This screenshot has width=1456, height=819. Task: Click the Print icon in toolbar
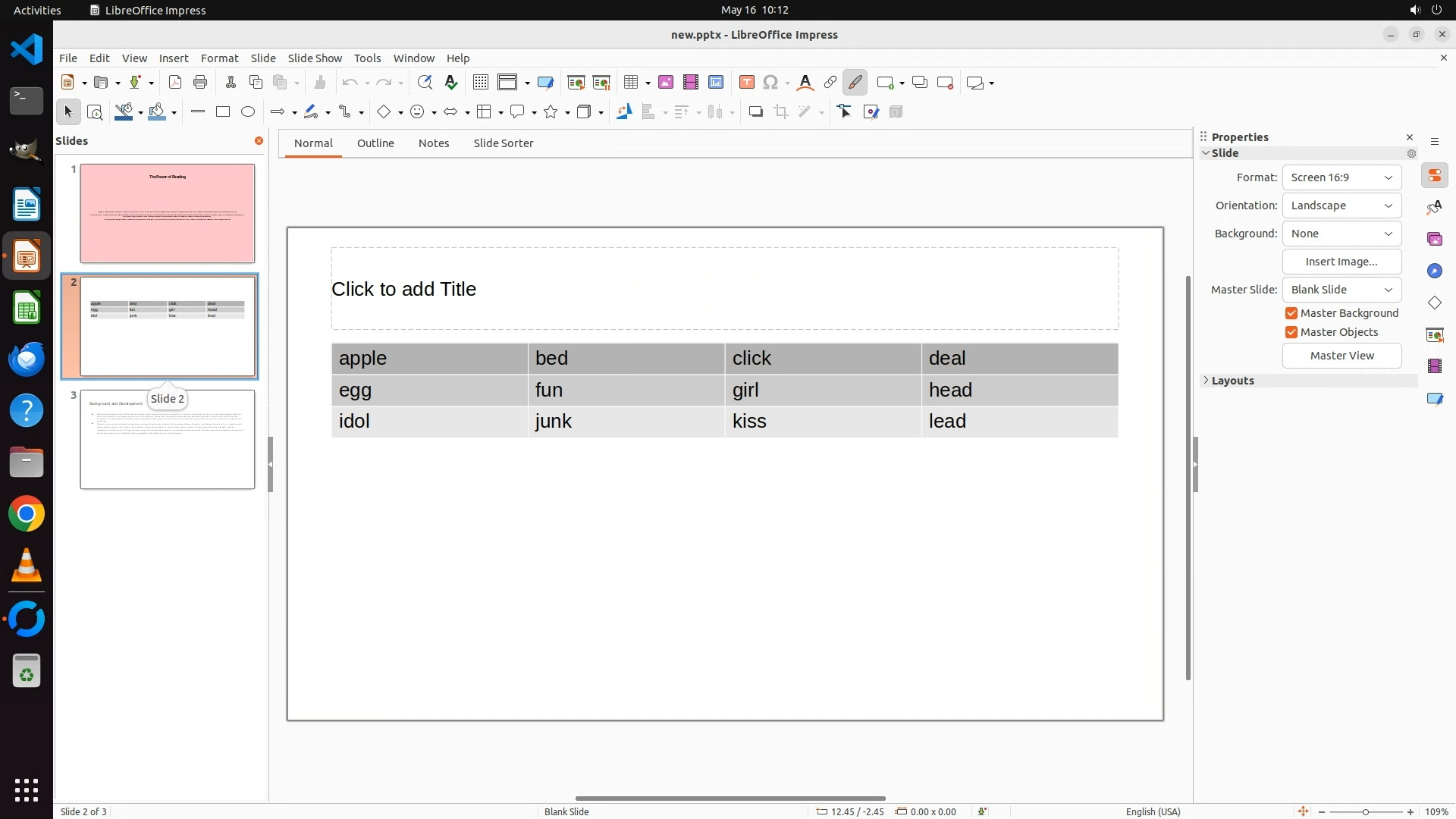(x=200, y=83)
